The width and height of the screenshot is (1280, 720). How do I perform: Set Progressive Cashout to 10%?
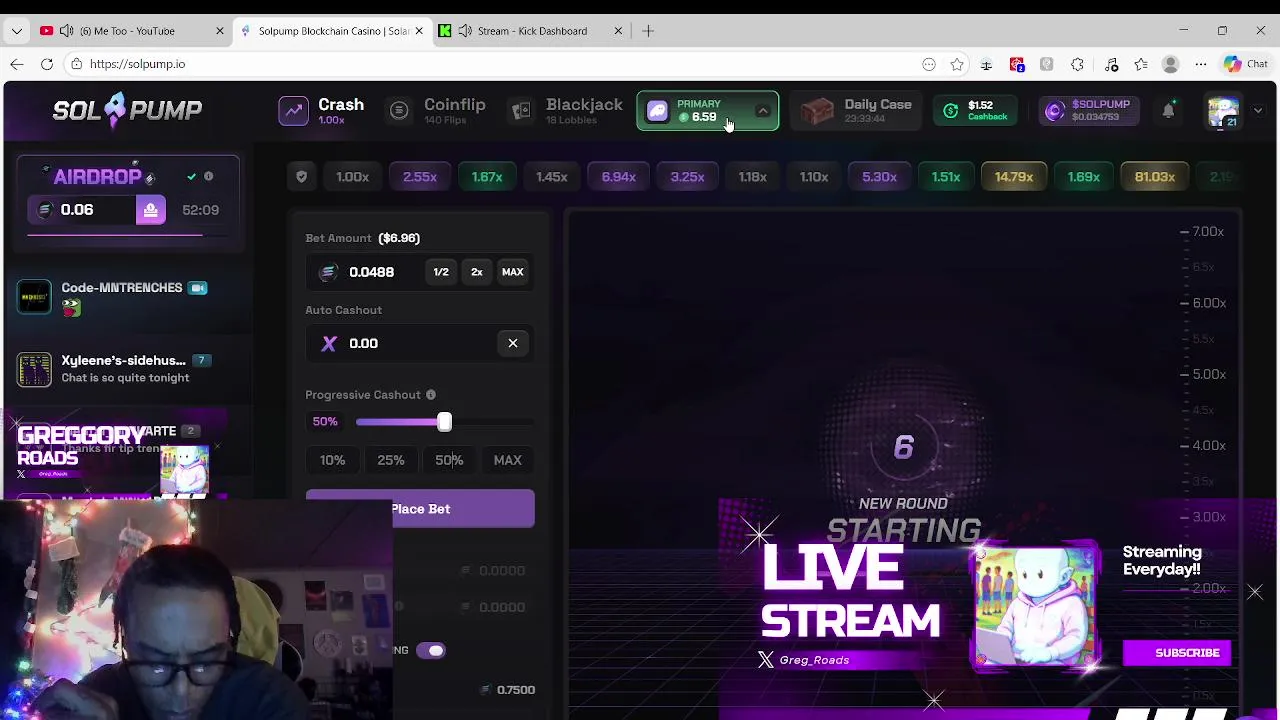click(x=332, y=460)
